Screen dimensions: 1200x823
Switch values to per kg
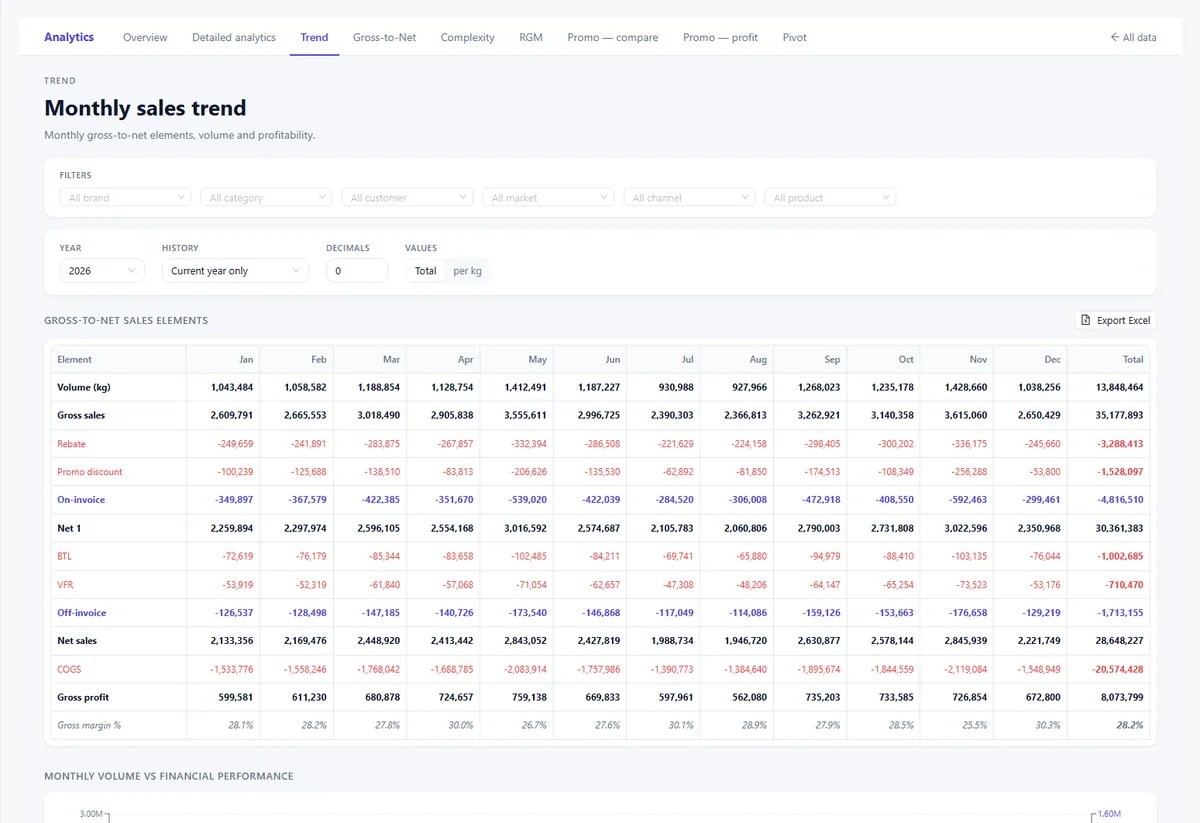pyautogui.click(x=467, y=271)
